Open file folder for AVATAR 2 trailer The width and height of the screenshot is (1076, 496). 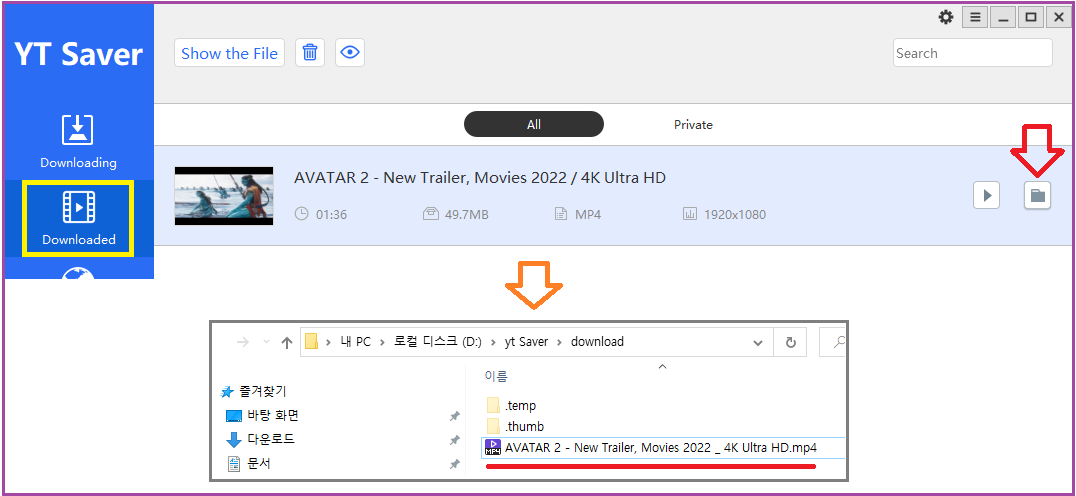point(1038,196)
